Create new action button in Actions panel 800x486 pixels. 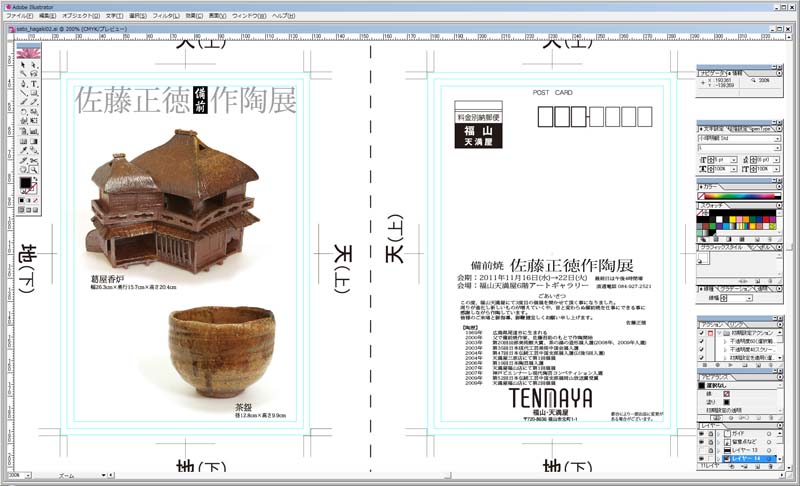pyautogui.click(x=757, y=365)
